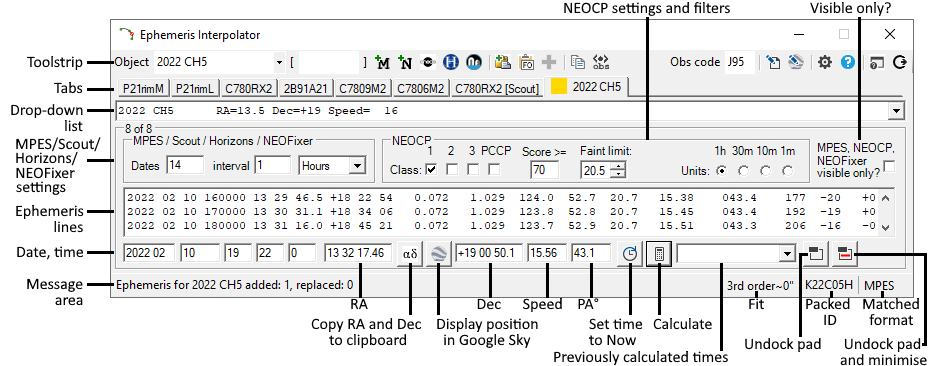
Task: Select the 10m Units radio button
Action: tap(766, 171)
